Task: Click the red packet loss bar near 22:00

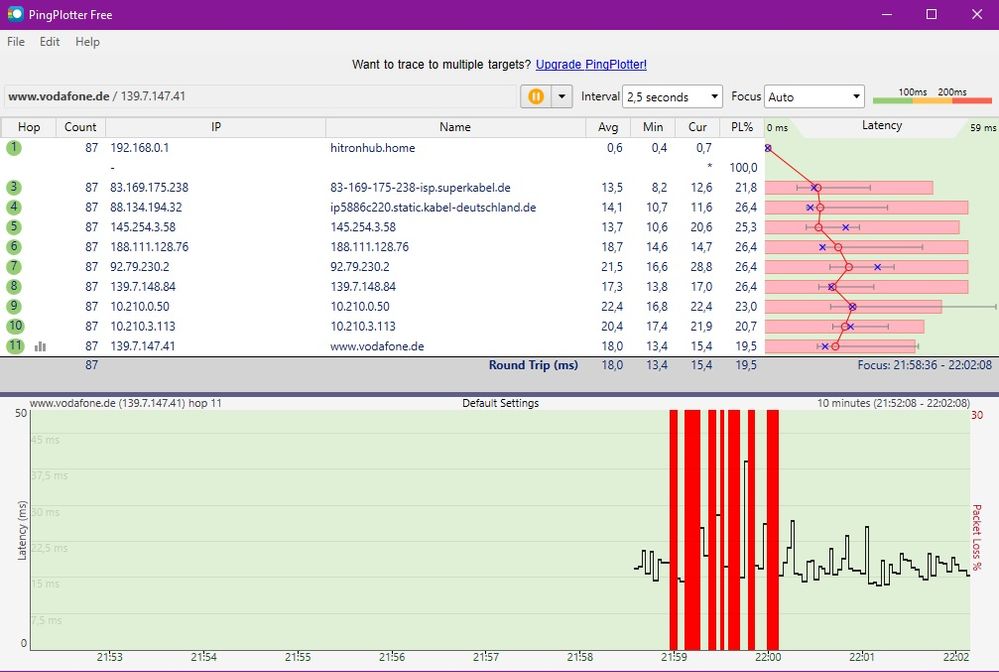Action: coord(772,530)
